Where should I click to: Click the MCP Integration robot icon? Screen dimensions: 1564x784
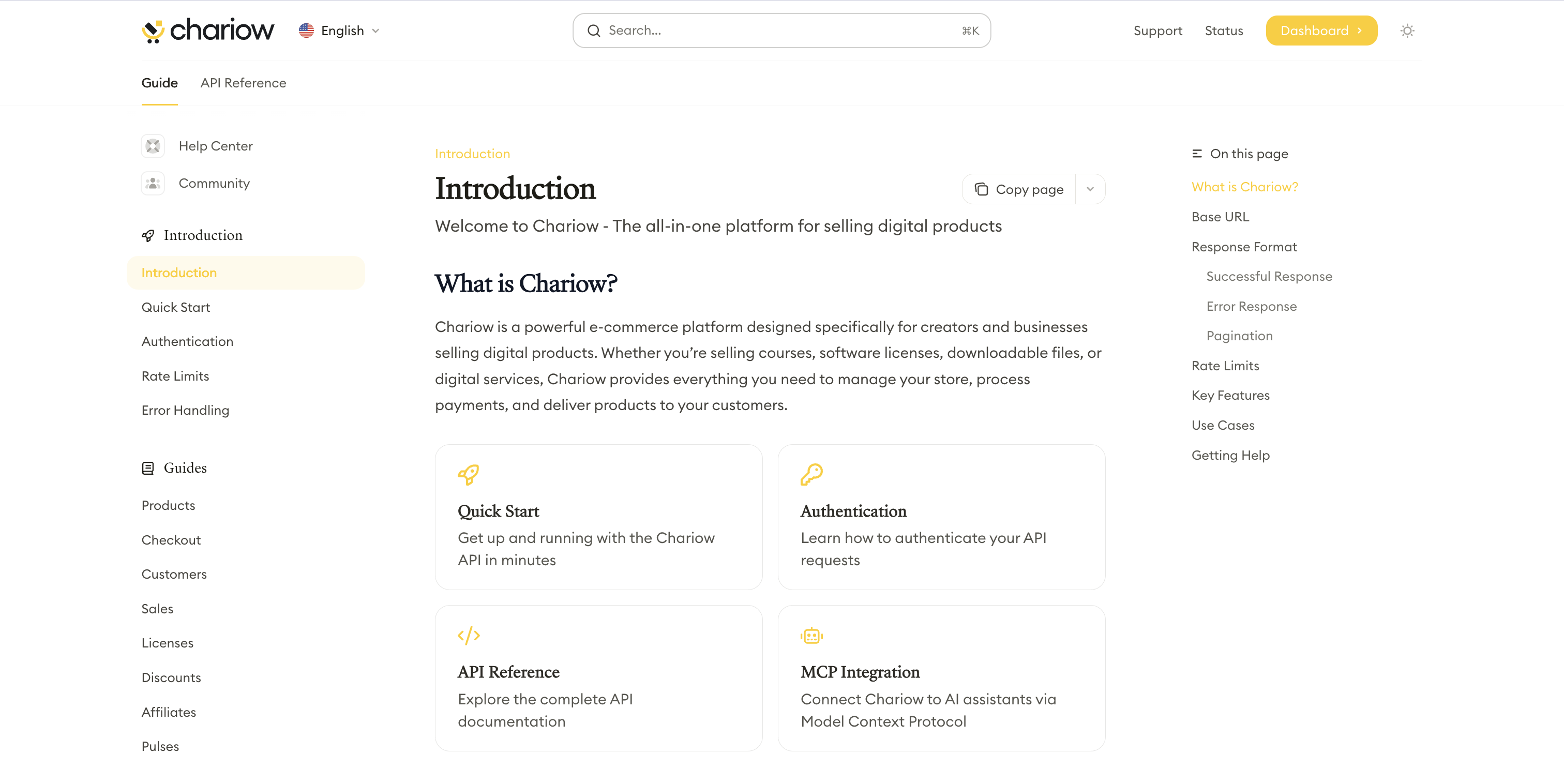coord(811,636)
